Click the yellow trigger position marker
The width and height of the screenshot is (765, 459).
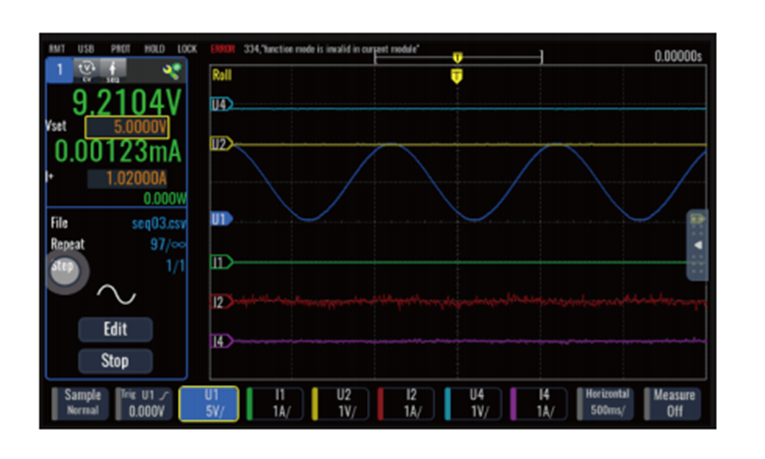pos(457,75)
